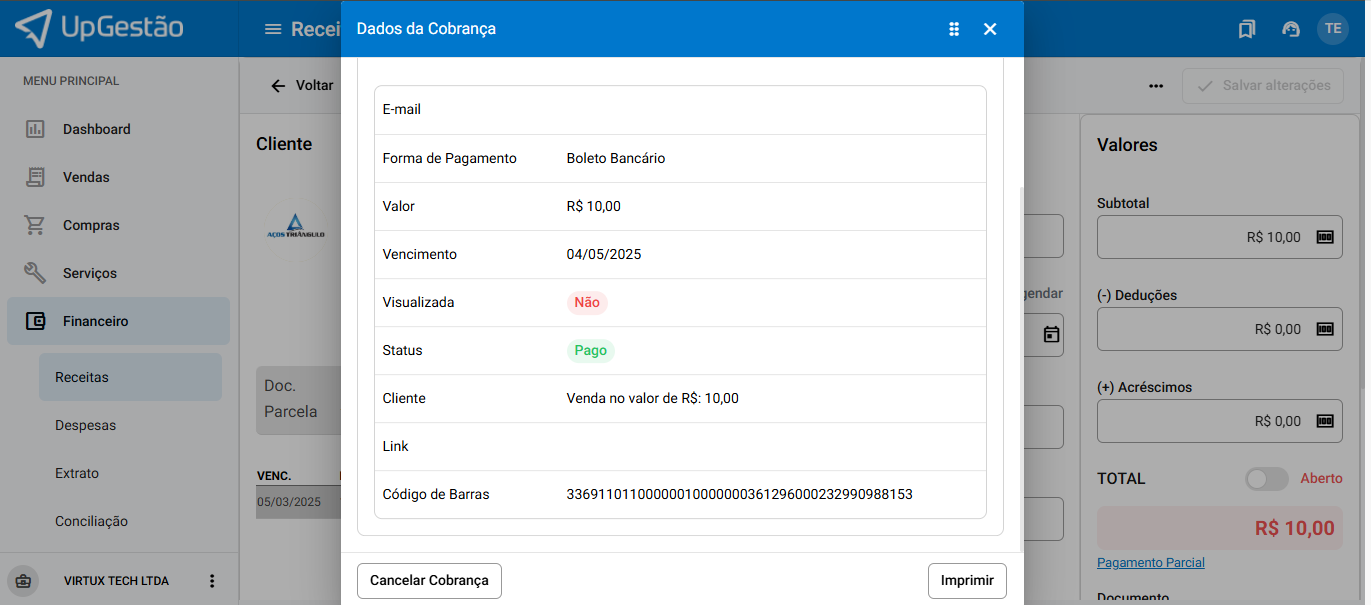Open the bookmarks icon in header
The height and width of the screenshot is (605, 1371).
click(1246, 29)
